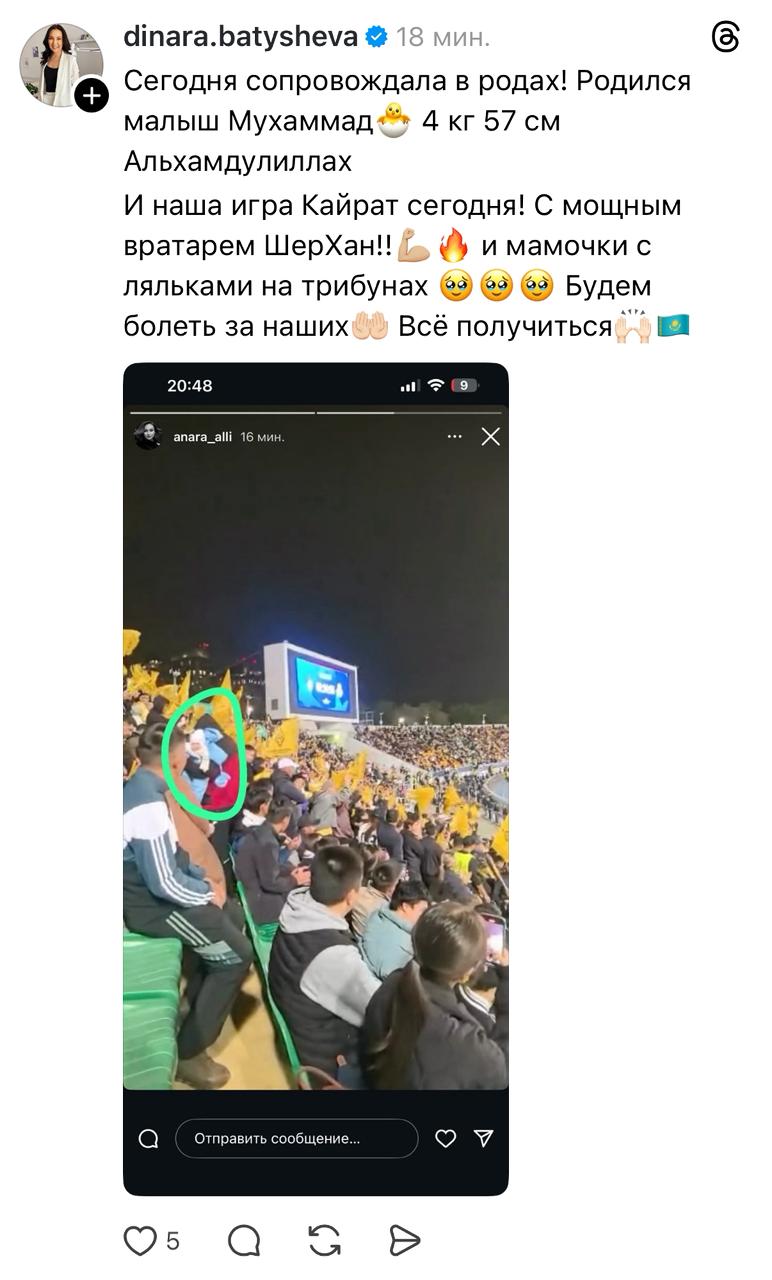This screenshot has width=772, height=1280.
Task: Tap dinara.batysheva profile avatar
Action: (x=61, y=65)
